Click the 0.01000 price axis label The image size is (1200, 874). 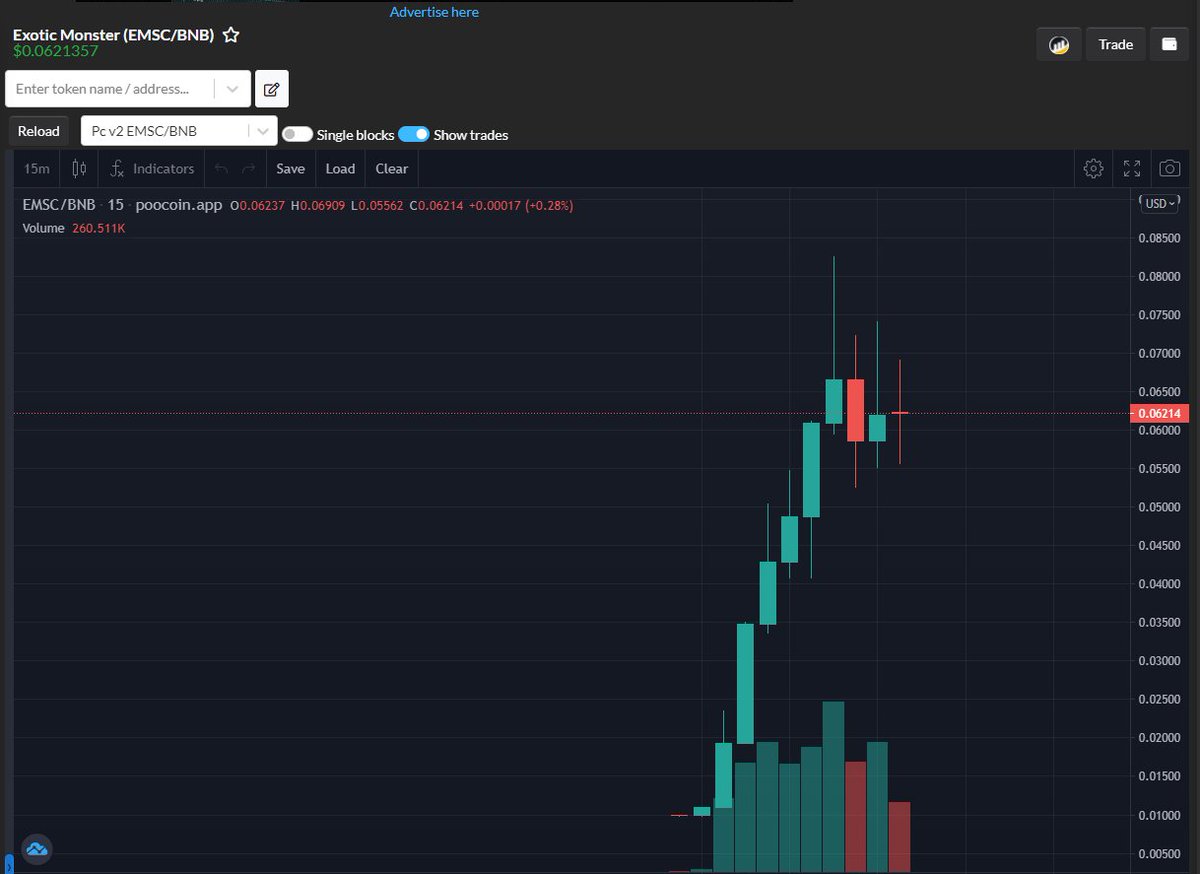(1159, 815)
